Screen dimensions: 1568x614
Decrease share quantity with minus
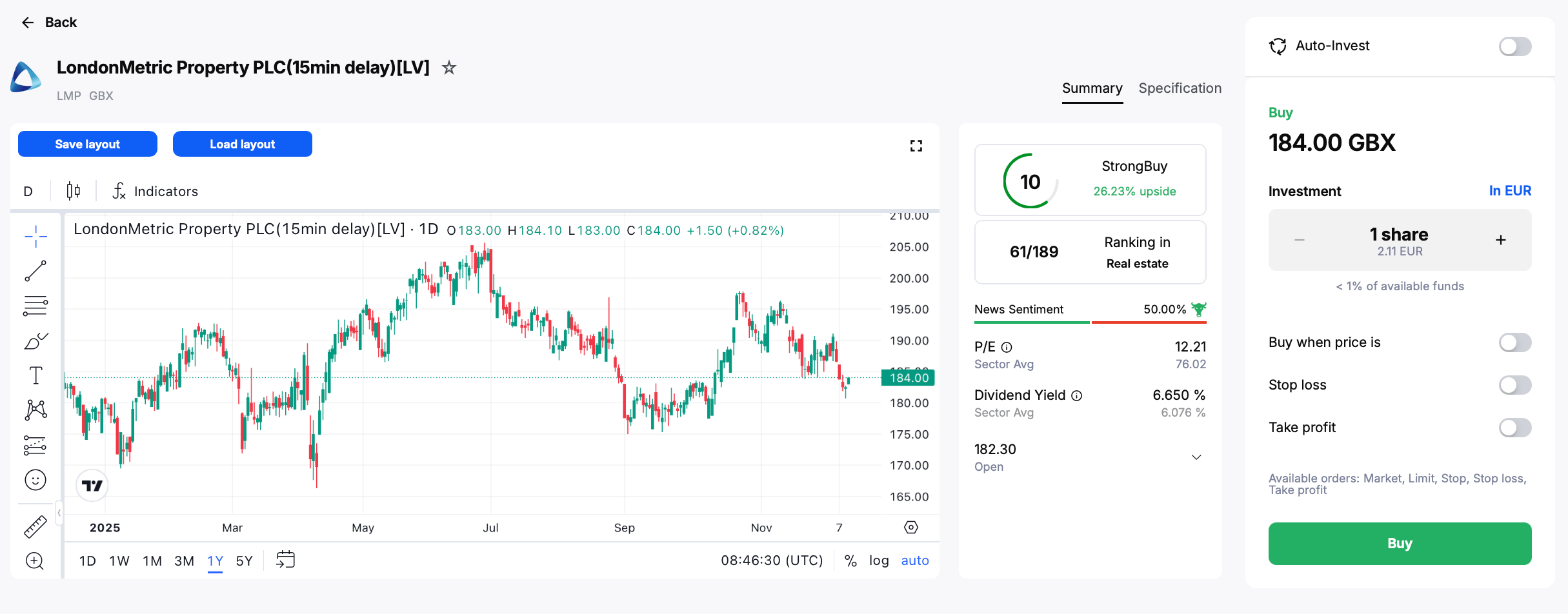[x=1300, y=240]
